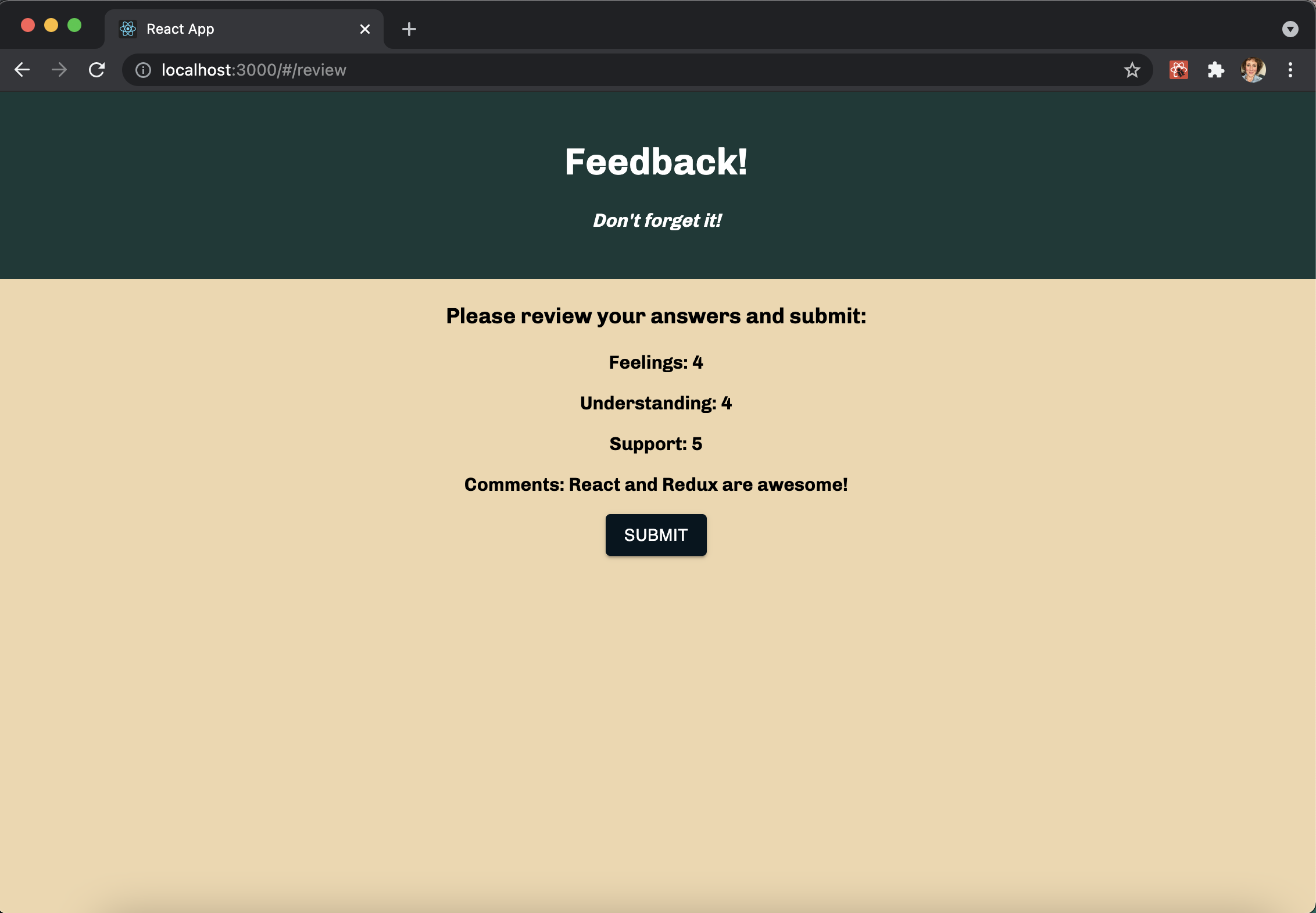Bookmark this page with star icon
This screenshot has height=913, width=1316.
coord(1132,70)
